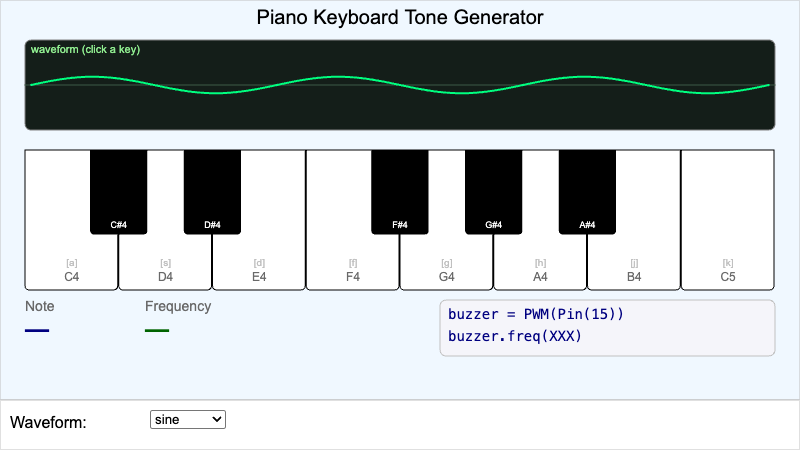The height and width of the screenshot is (452, 800).
Task: Open the Waveform sine dropdown
Action: click(x=188, y=420)
